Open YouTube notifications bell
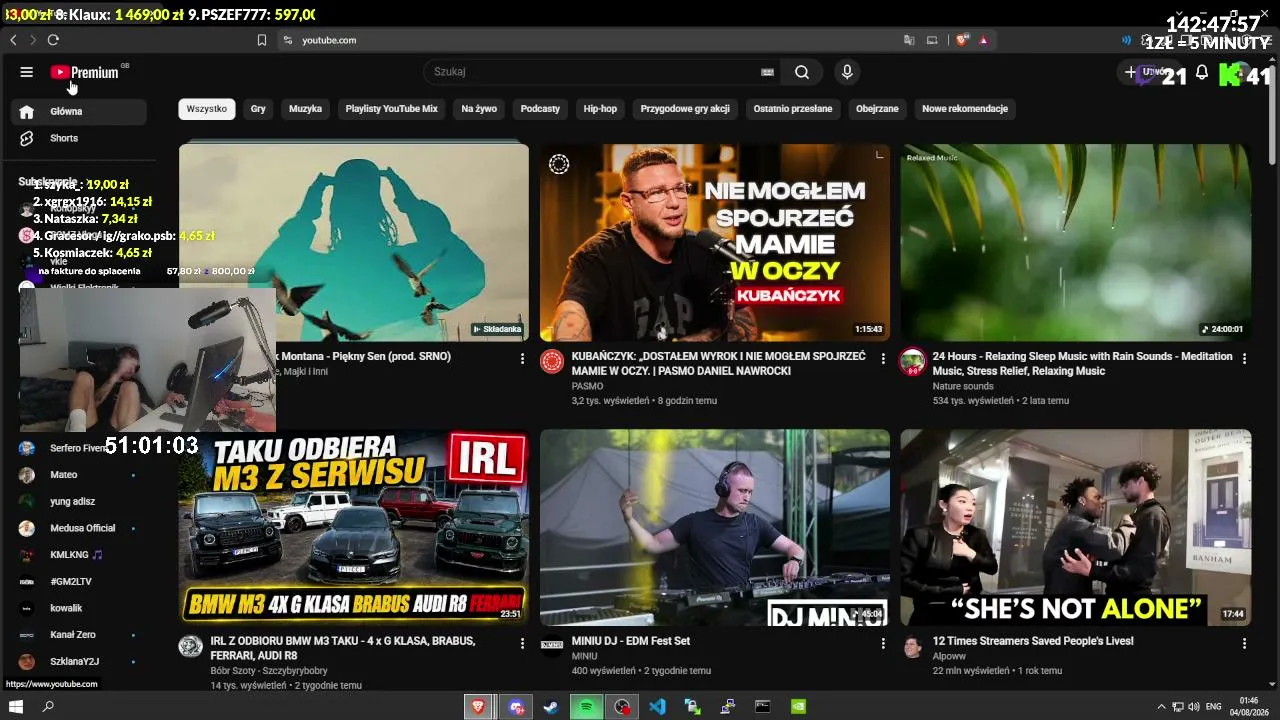 coord(1202,72)
